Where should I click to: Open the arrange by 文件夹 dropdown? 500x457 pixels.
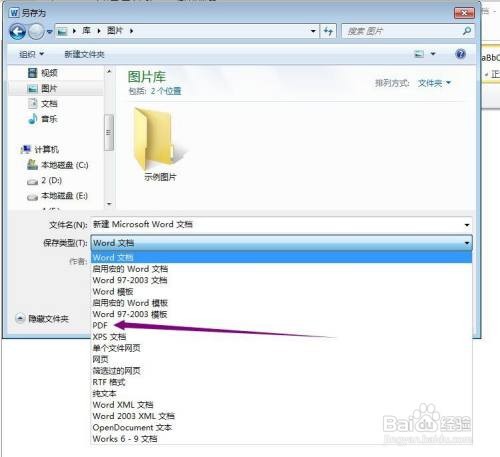click(434, 83)
